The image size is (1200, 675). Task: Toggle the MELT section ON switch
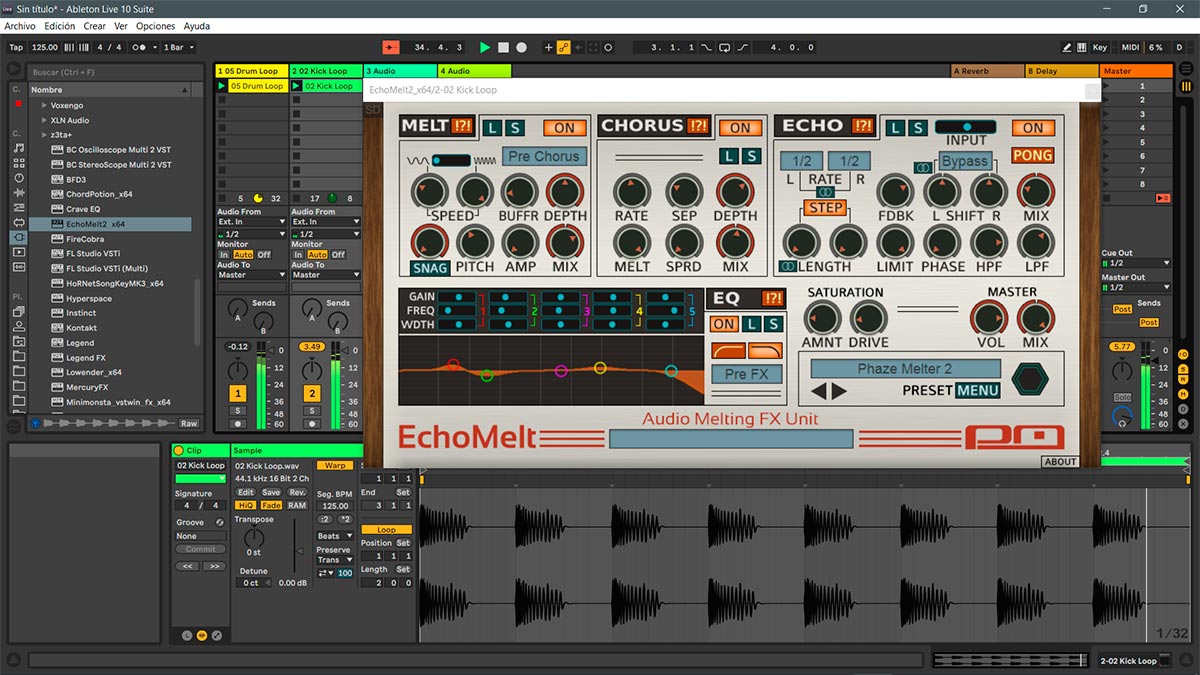[565, 128]
